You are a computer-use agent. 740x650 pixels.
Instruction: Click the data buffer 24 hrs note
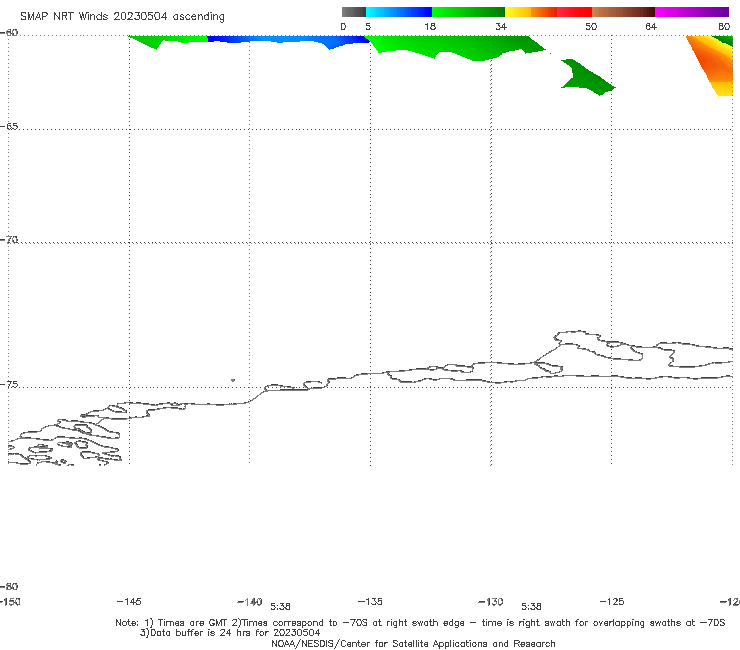[230, 633]
